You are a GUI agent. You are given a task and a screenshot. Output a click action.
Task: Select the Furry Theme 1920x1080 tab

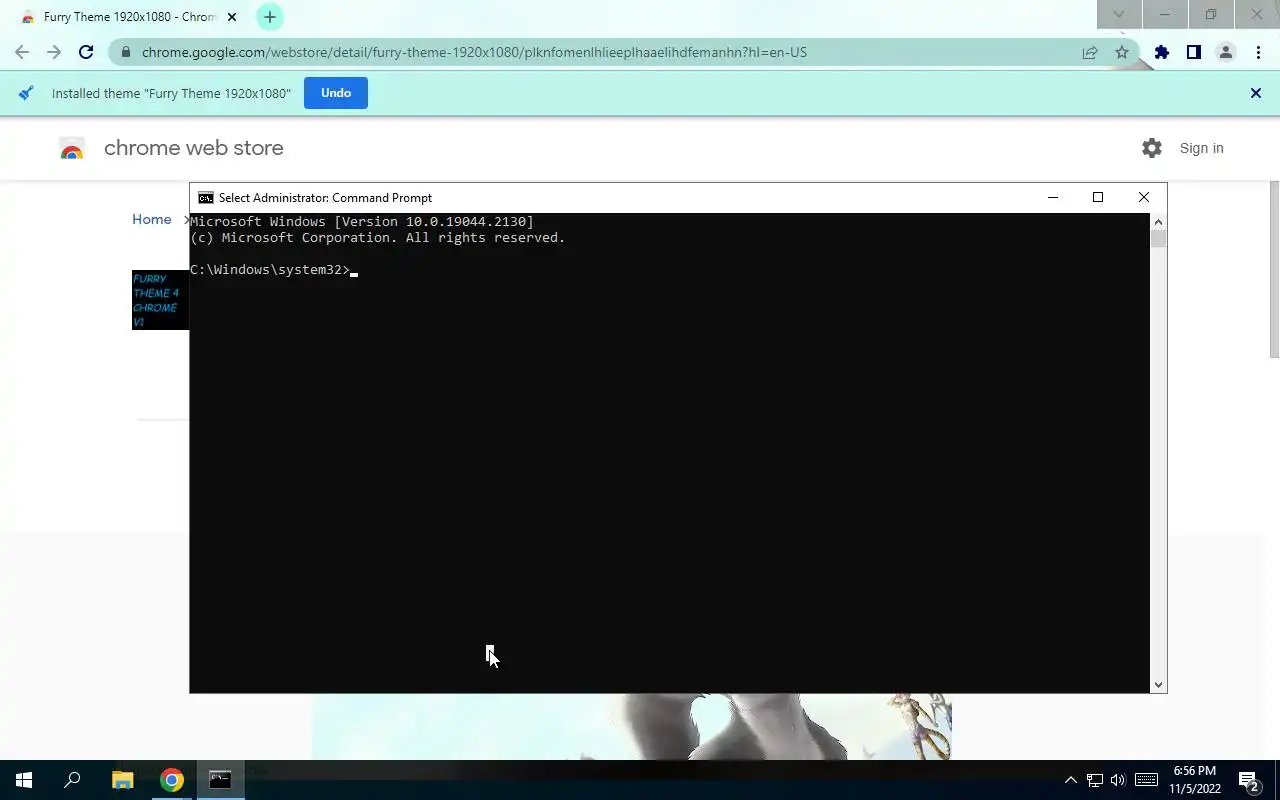[x=129, y=17]
